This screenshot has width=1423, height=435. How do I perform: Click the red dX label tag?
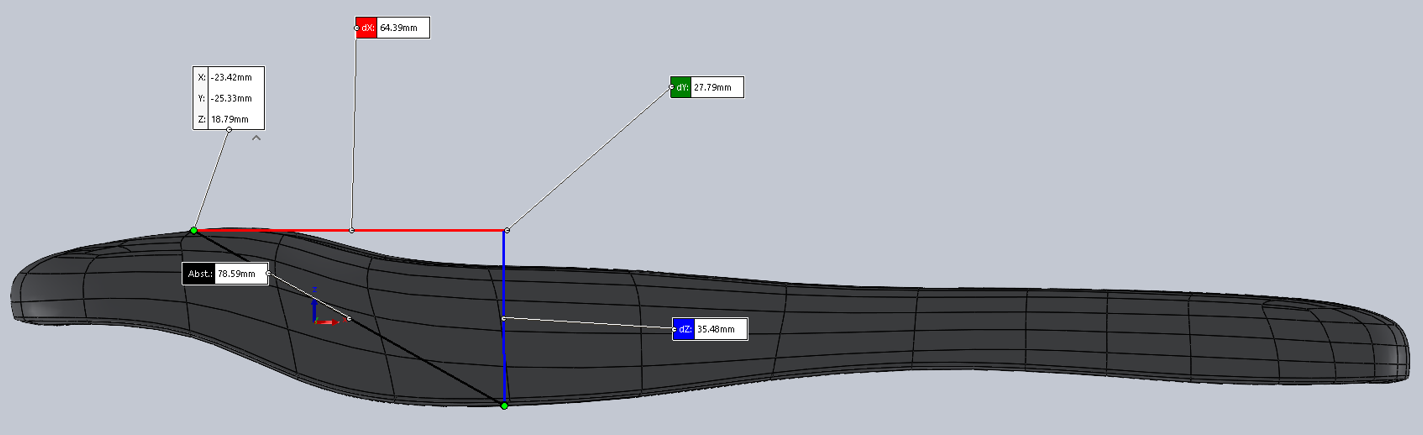[366, 28]
